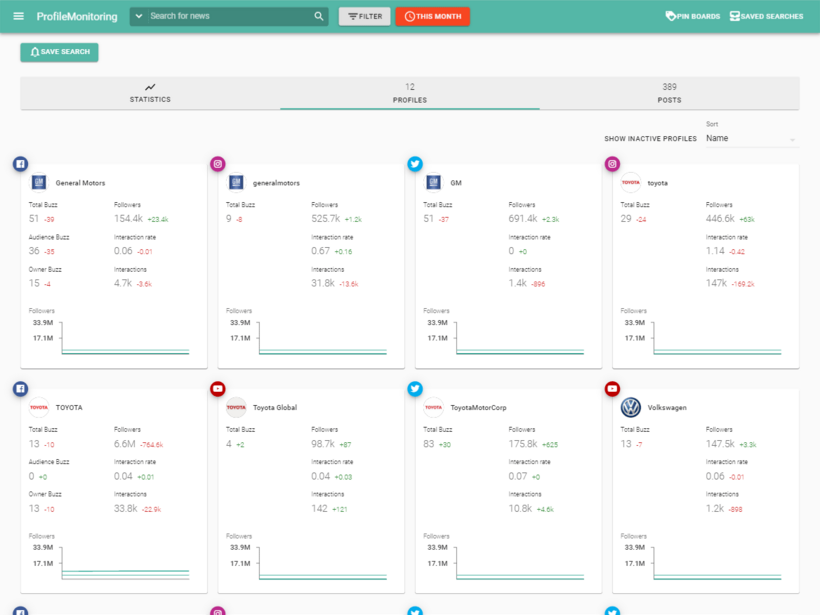This screenshot has width=820, height=615.
Task: Change the This Month time range
Action: [432, 16]
